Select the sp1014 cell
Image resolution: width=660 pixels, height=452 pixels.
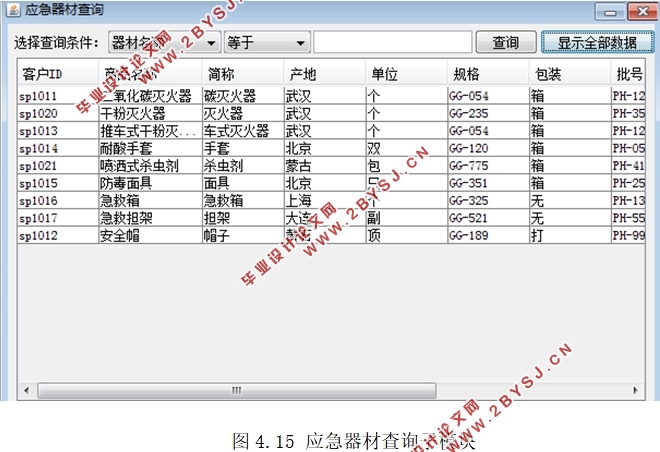58,148
